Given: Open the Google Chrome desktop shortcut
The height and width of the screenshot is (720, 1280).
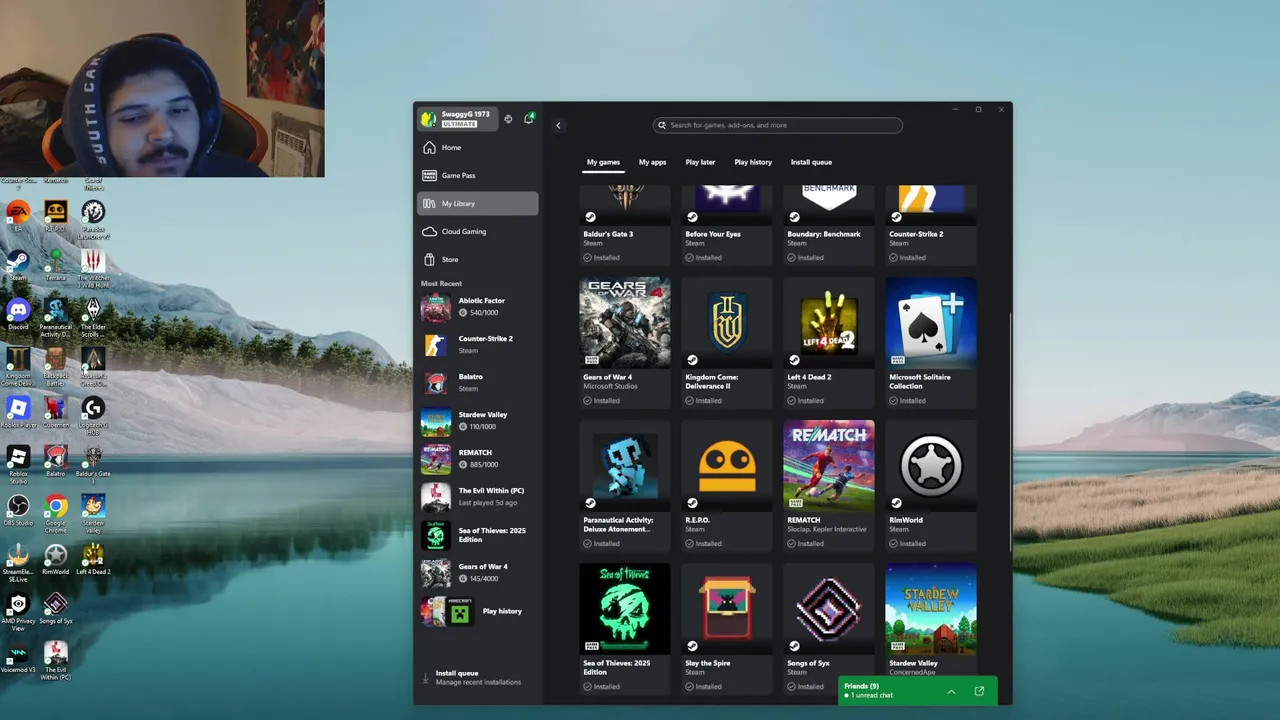Looking at the screenshot, I should 55,514.
